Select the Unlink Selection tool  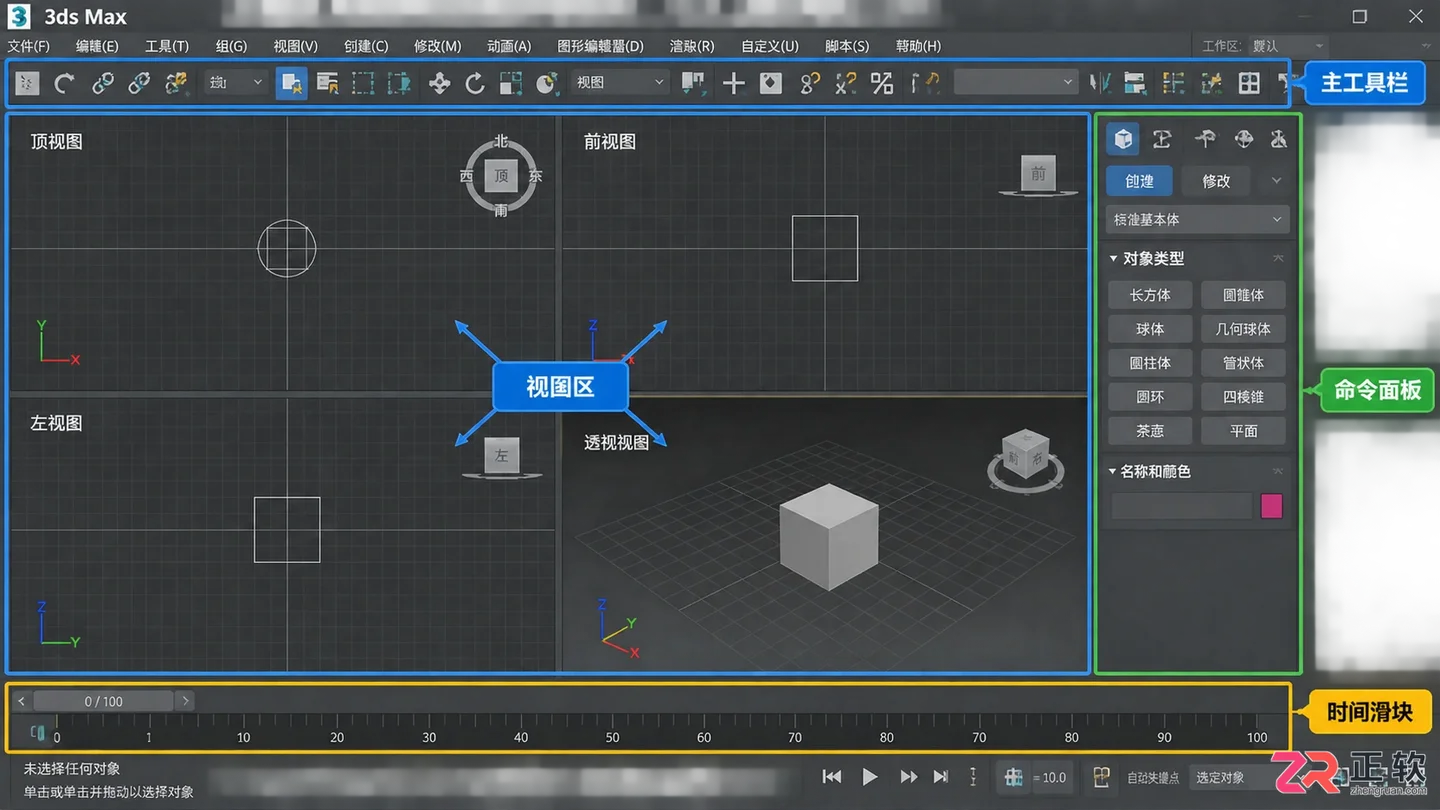tap(139, 83)
